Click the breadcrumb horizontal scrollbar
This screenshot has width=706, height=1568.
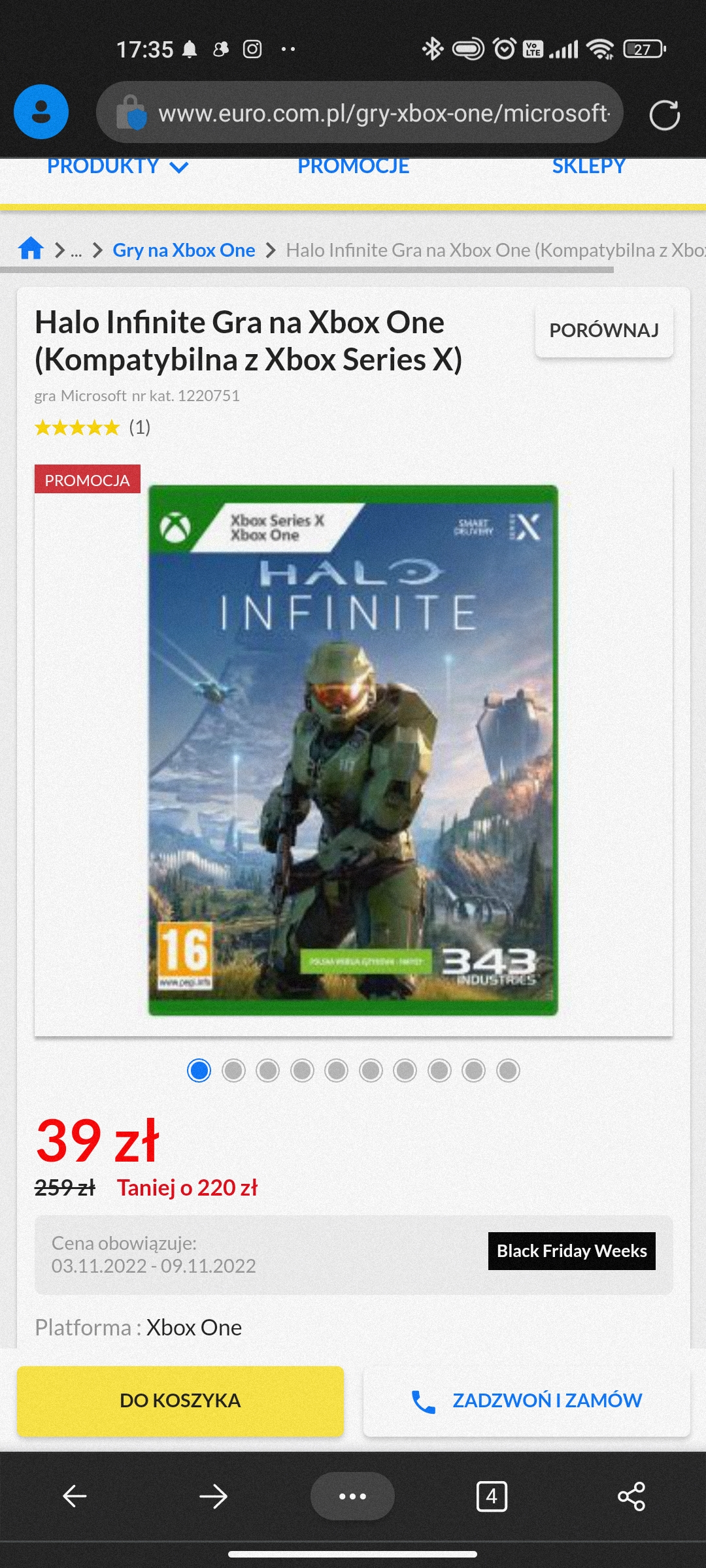(x=307, y=269)
